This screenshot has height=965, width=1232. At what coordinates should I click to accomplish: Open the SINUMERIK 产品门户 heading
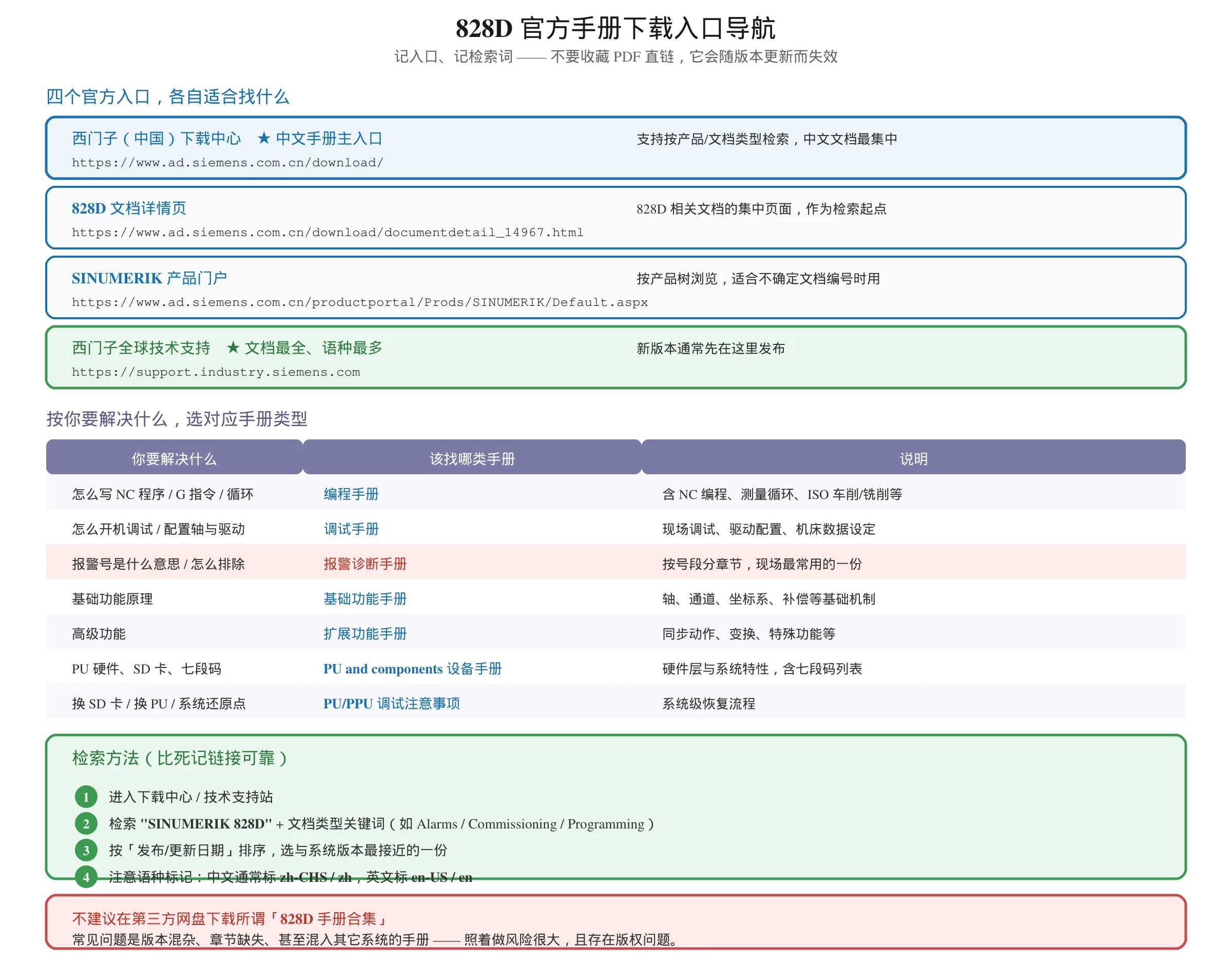pos(149,279)
